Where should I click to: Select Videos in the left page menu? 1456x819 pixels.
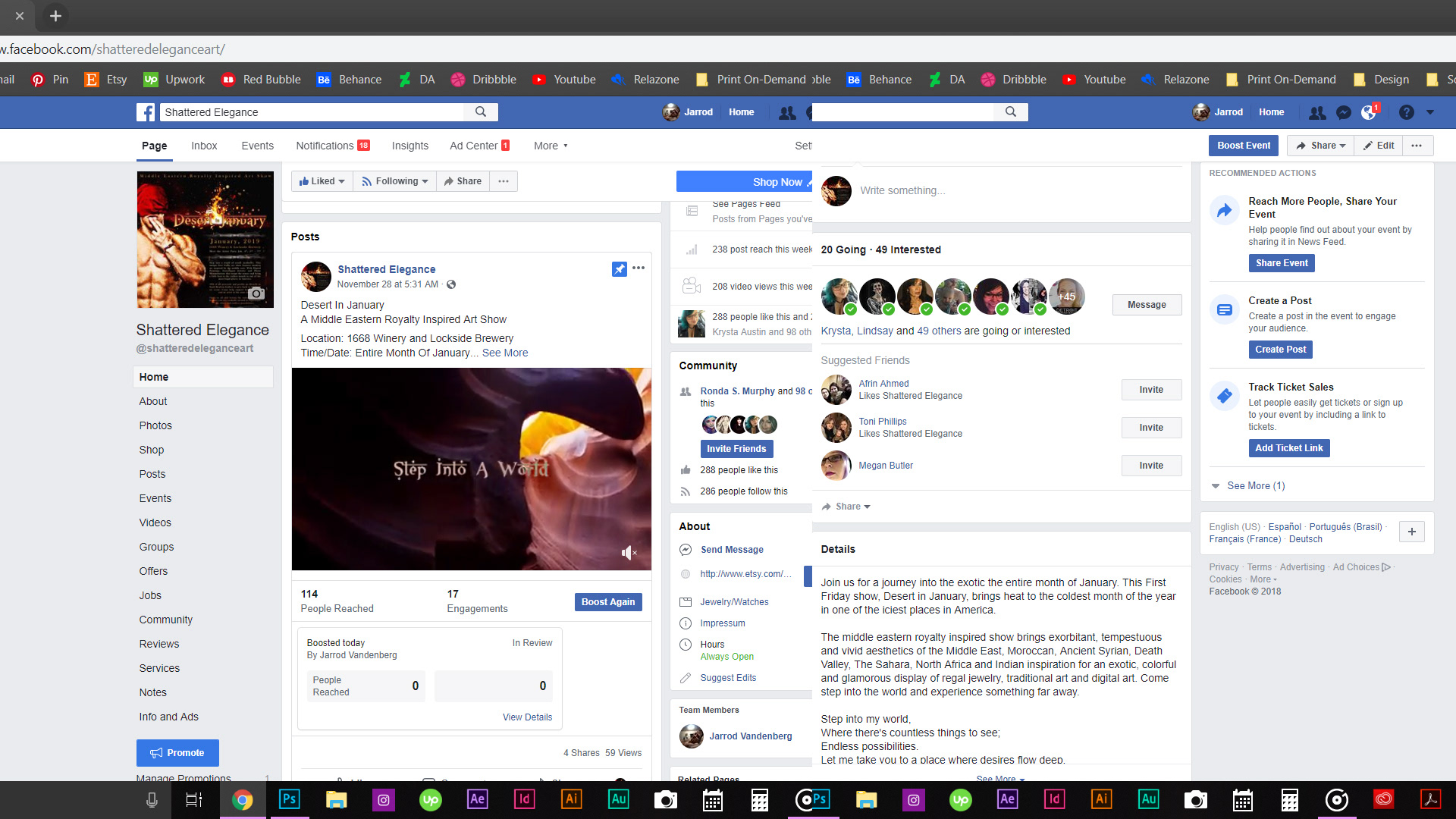[x=155, y=522]
